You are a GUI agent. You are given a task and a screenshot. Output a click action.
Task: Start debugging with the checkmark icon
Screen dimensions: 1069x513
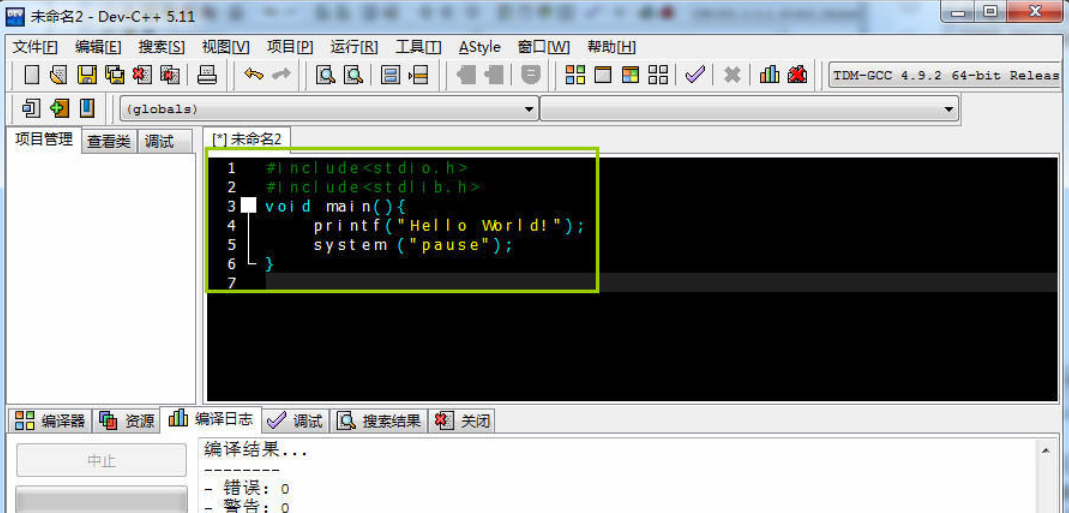pyautogui.click(x=695, y=74)
